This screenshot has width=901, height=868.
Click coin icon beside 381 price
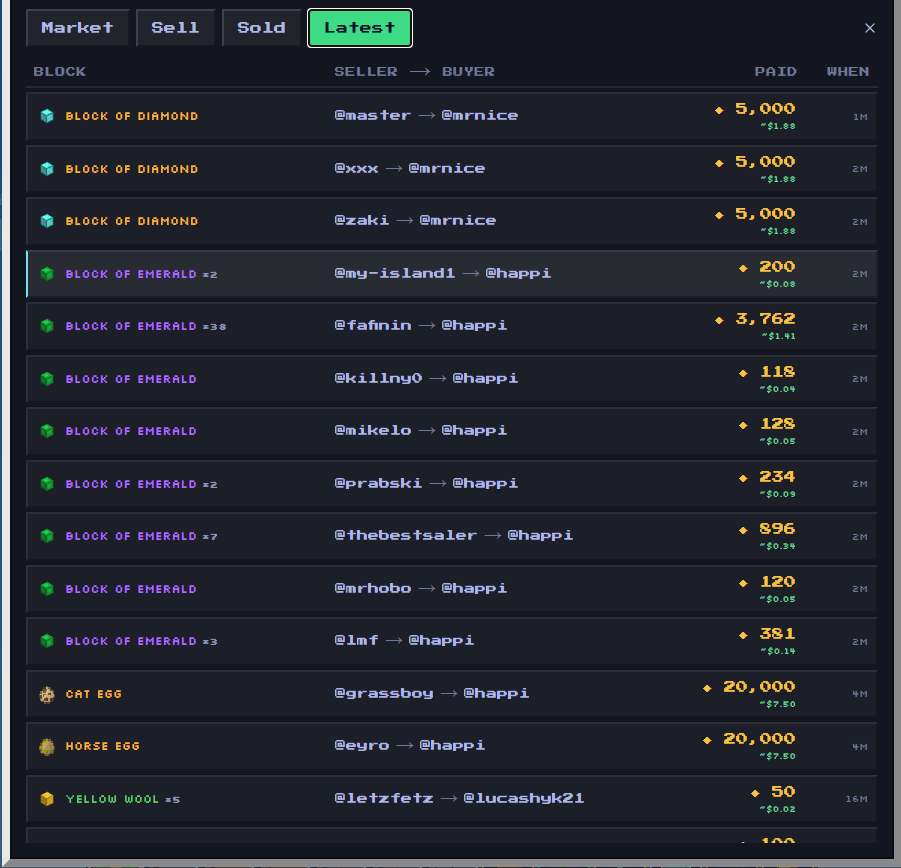click(743, 635)
